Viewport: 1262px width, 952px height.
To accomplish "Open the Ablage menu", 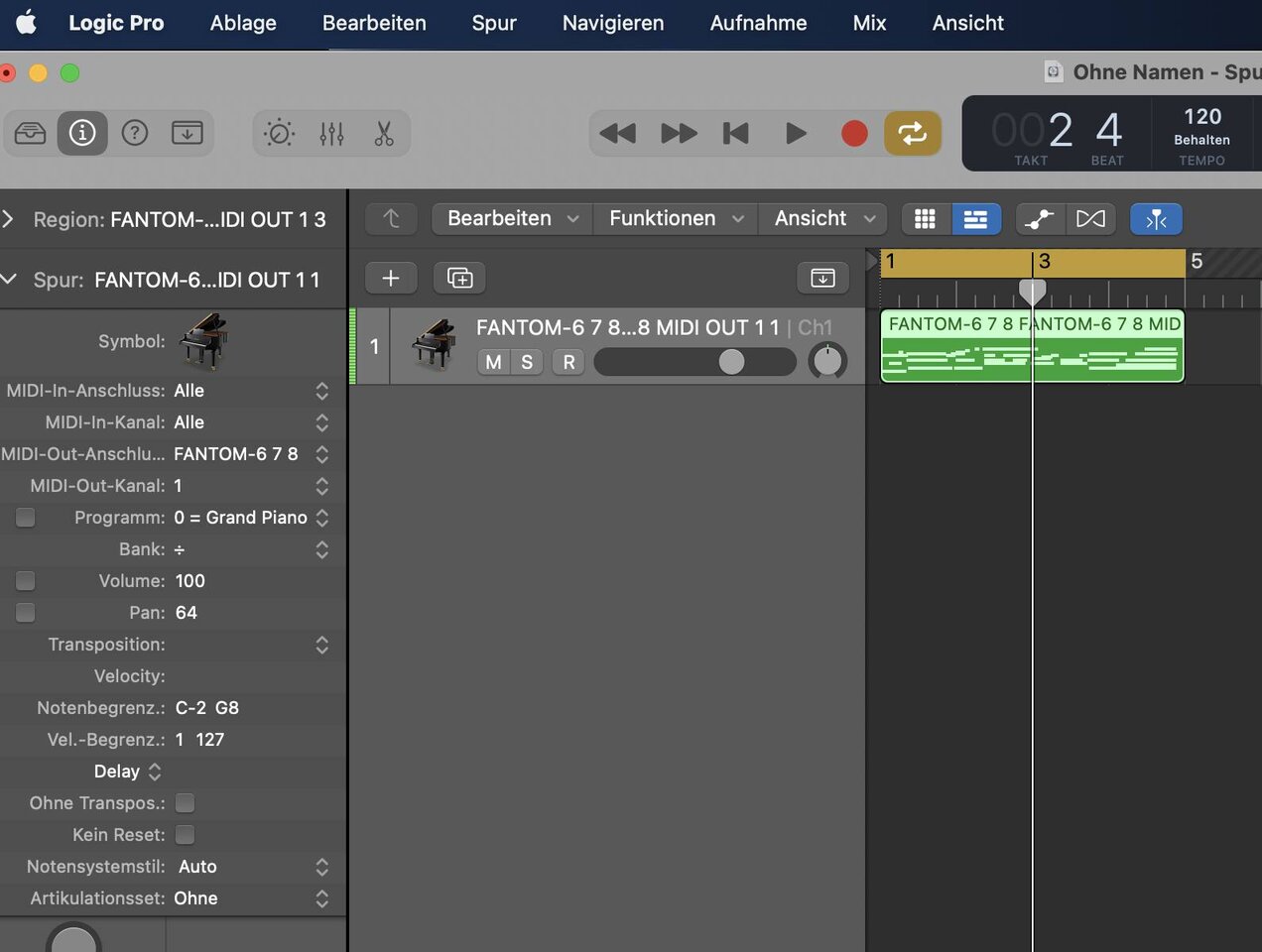I will point(243,23).
